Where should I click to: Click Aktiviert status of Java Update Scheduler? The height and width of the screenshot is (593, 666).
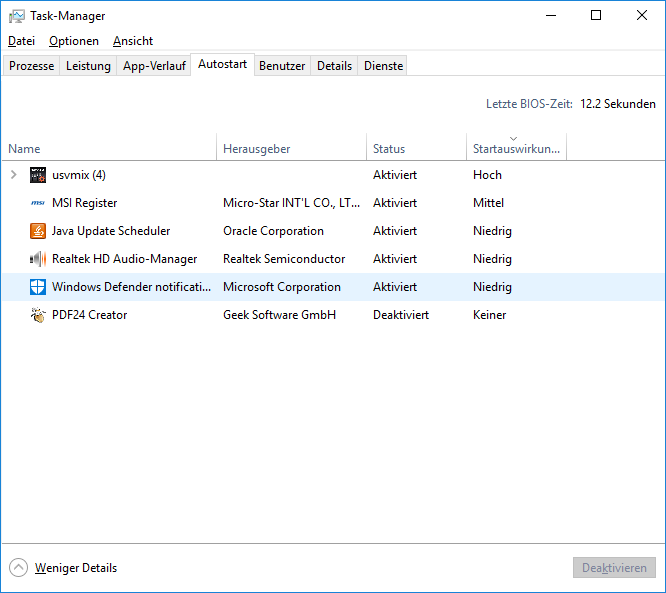point(395,231)
